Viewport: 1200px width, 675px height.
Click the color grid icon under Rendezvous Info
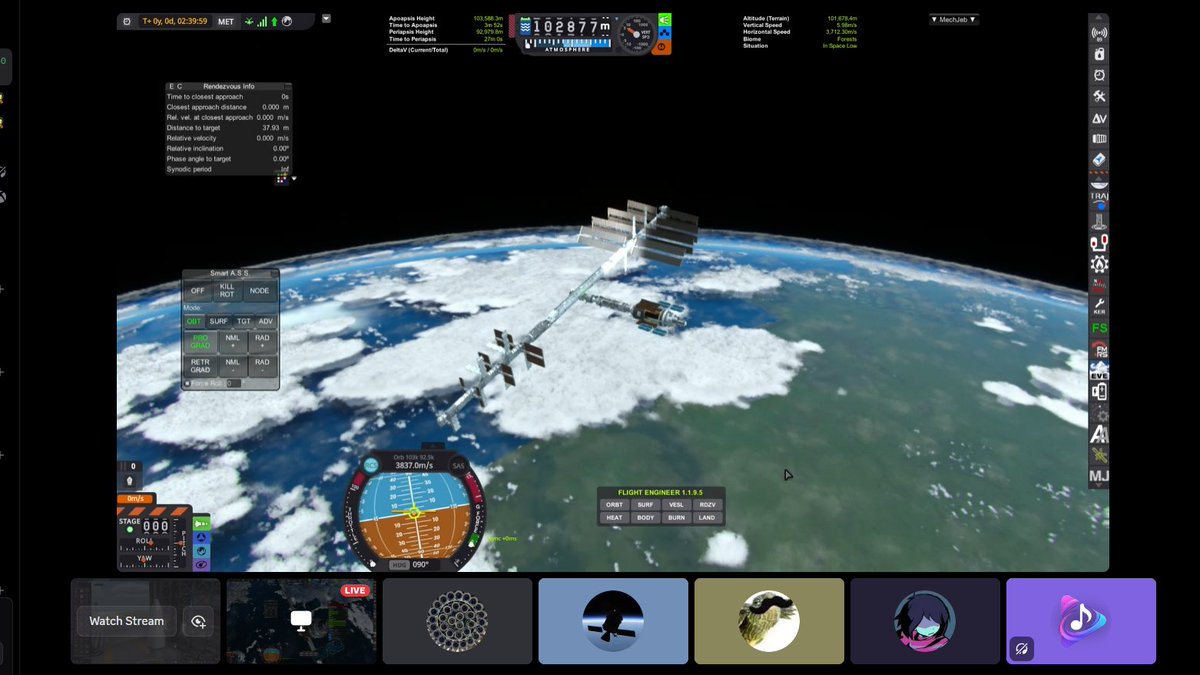tap(282, 179)
